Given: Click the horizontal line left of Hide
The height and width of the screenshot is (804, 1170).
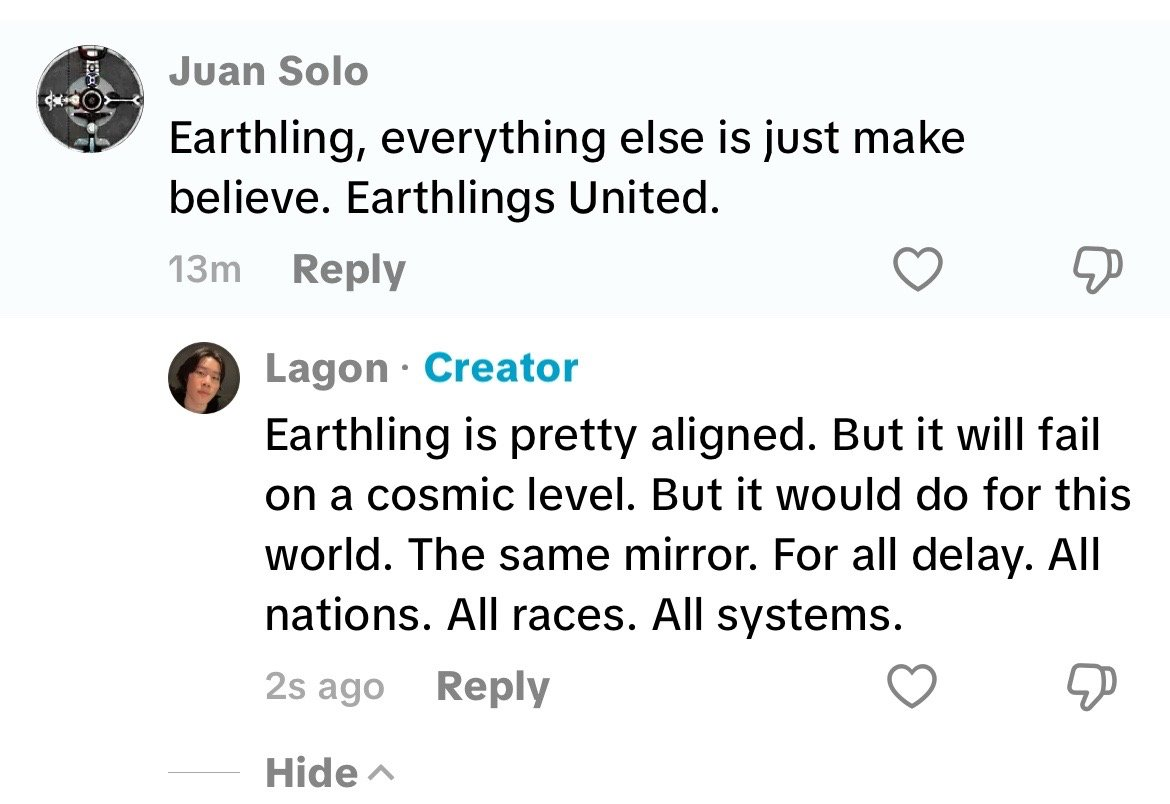Looking at the screenshot, I should [204, 773].
